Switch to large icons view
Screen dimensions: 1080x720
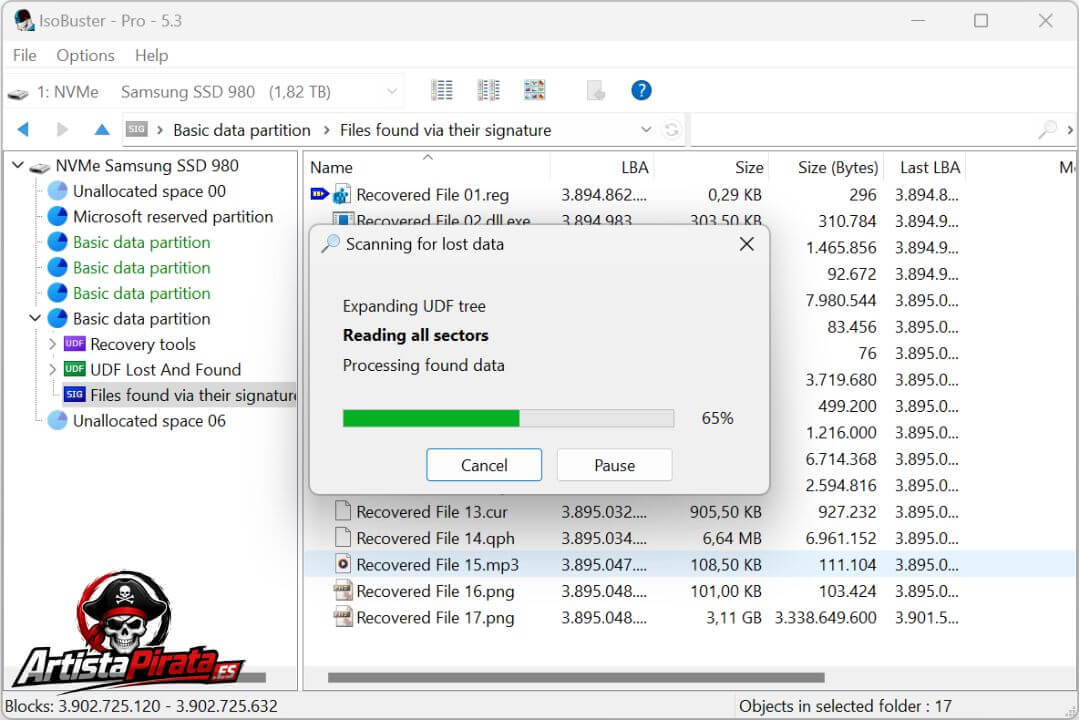534,90
